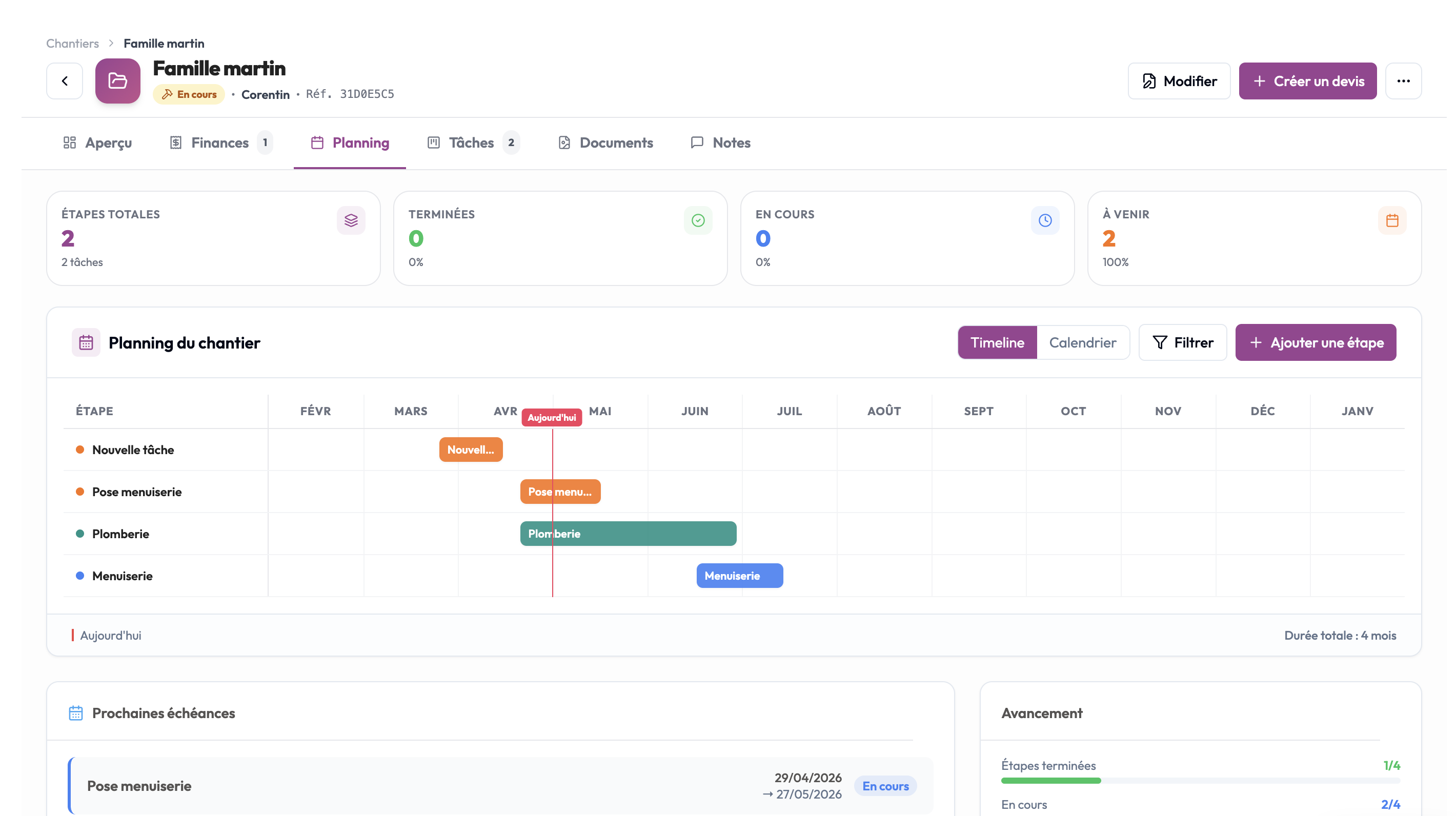This screenshot has width=1456, height=816.
Task: Open the Filtrer options
Action: pyautogui.click(x=1182, y=342)
